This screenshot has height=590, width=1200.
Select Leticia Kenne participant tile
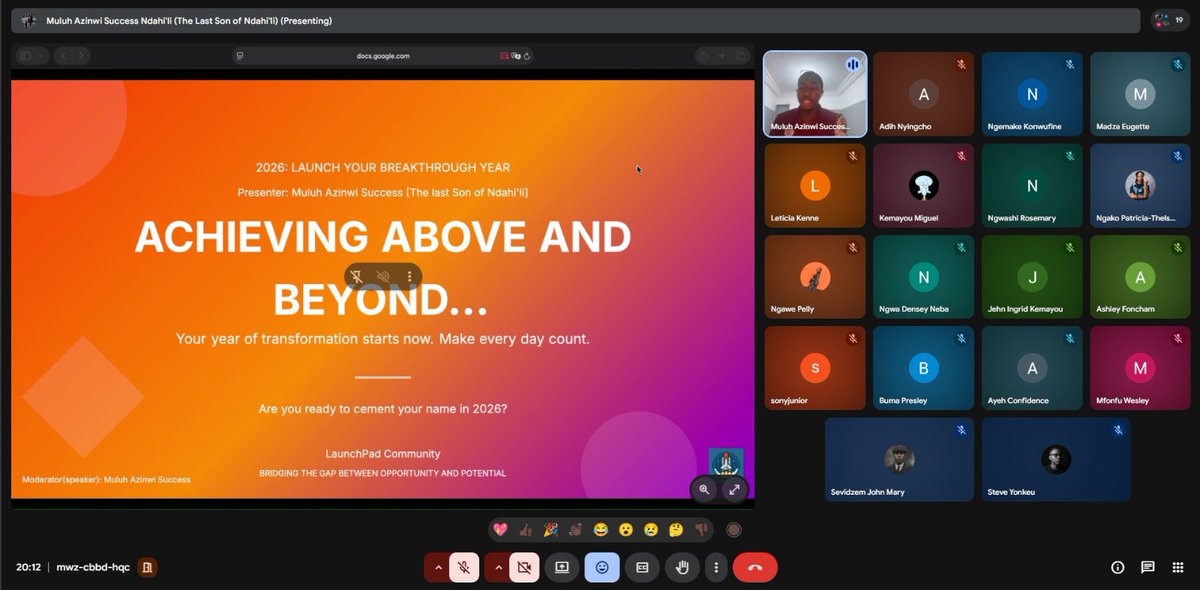click(815, 185)
